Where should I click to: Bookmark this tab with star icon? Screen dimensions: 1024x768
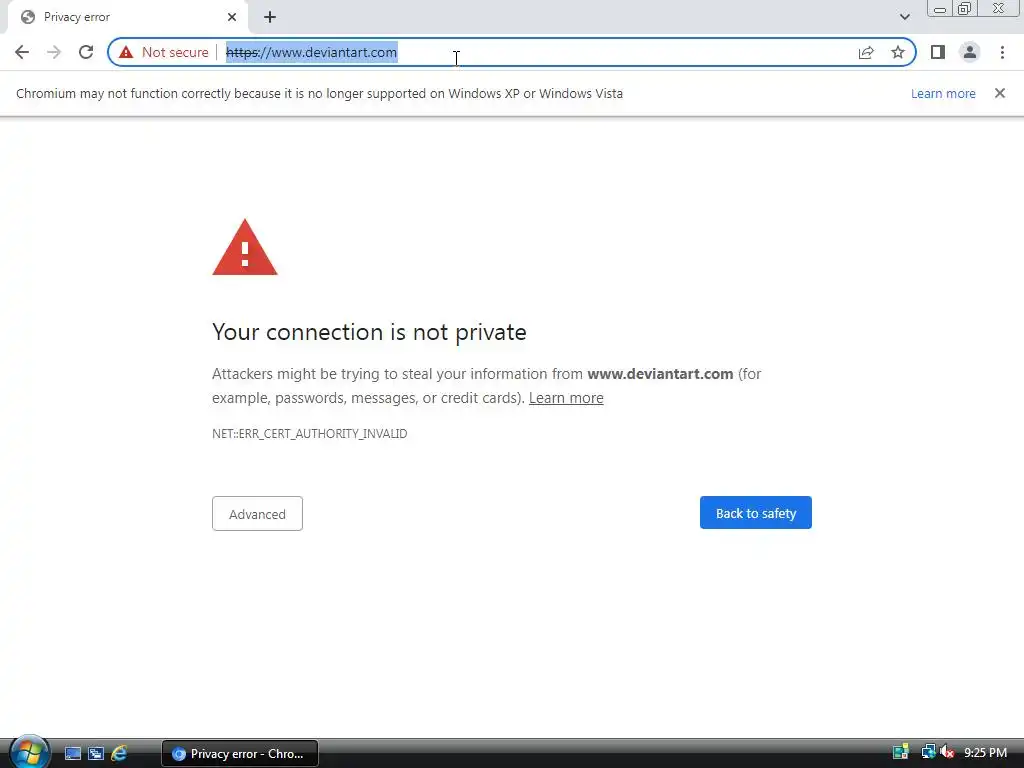pos(898,52)
